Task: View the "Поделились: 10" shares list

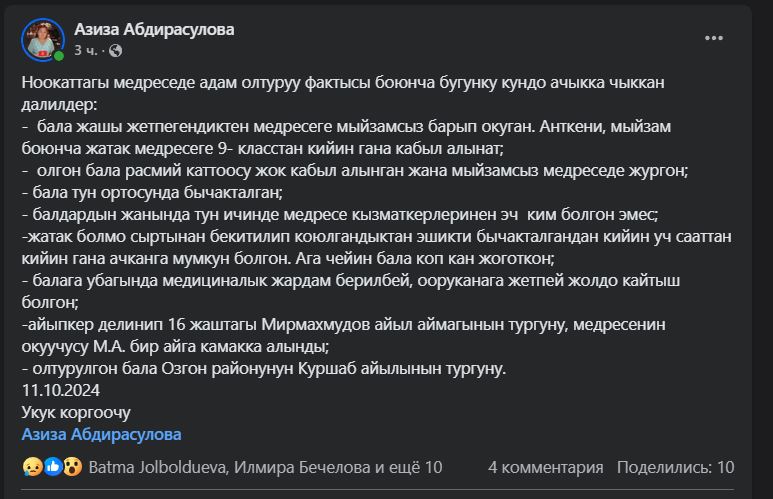Action: [675, 467]
